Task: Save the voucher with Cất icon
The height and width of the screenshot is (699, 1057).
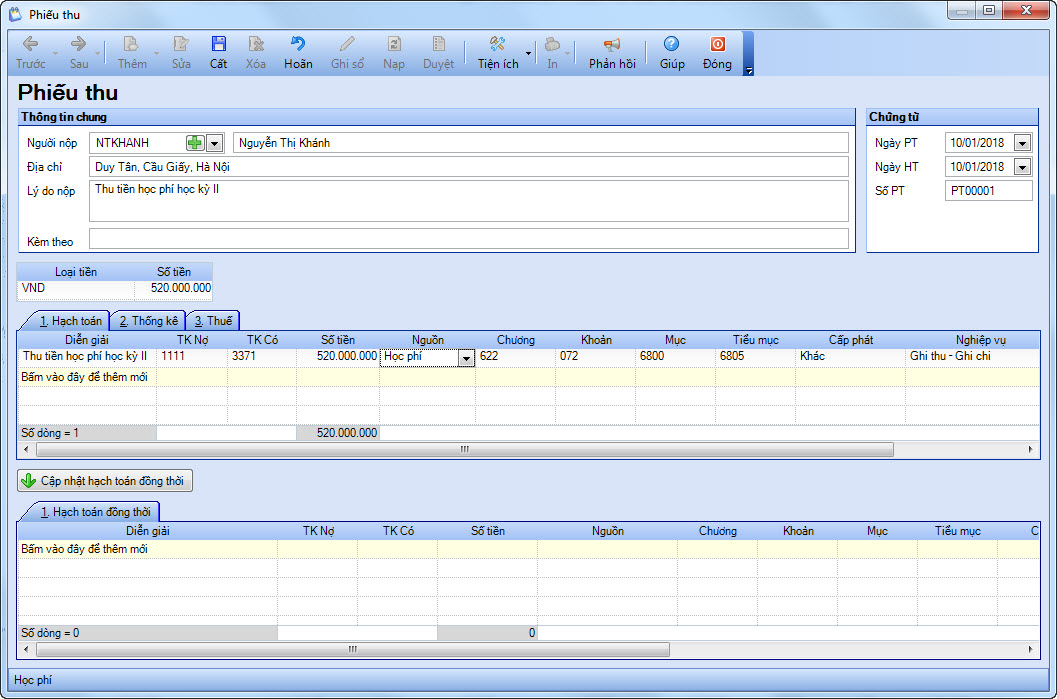Action: (x=218, y=44)
